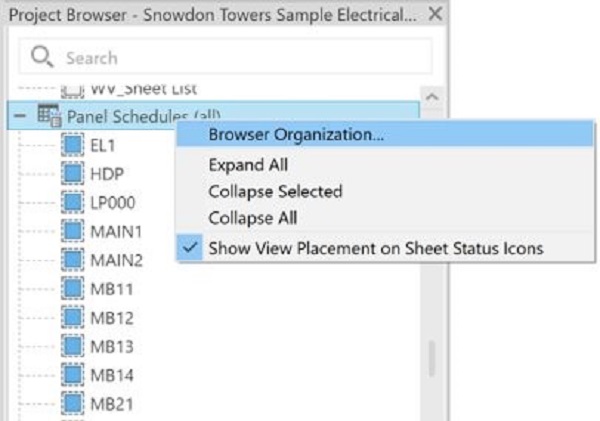Close the Project Browser panel
The width and height of the screenshot is (600, 421).
coord(434,15)
